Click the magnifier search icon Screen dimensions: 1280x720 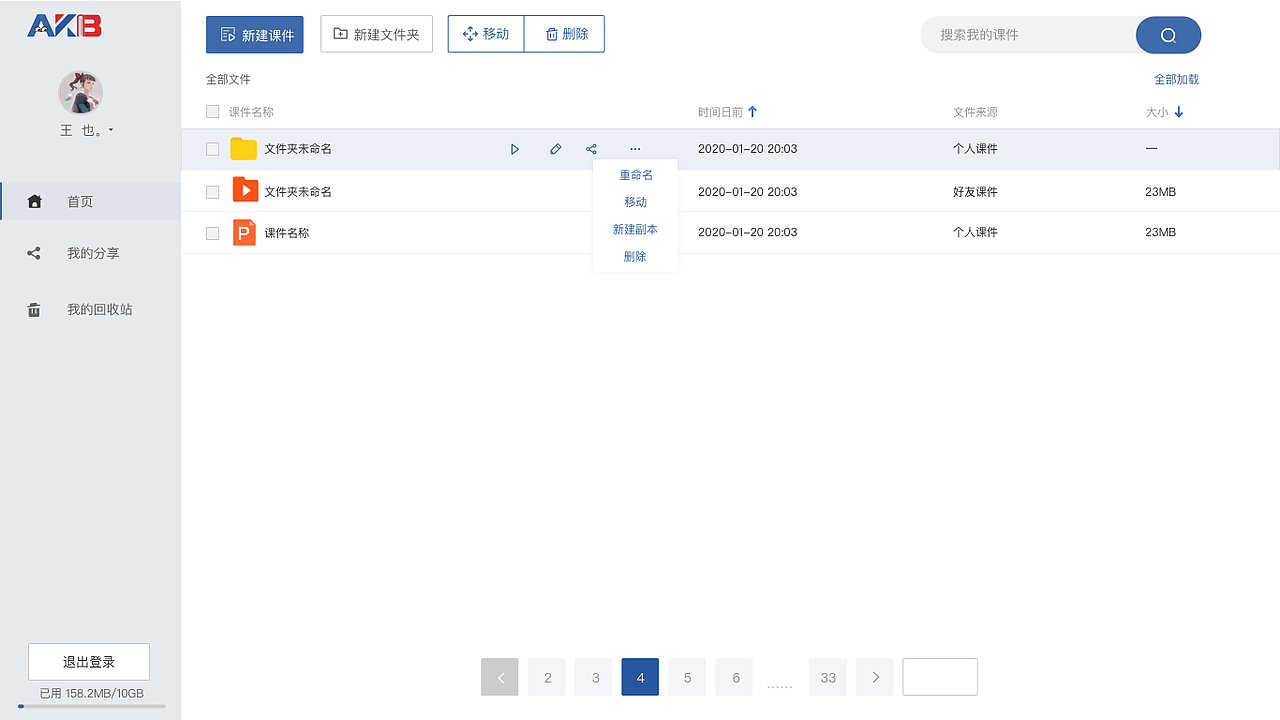1168,34
